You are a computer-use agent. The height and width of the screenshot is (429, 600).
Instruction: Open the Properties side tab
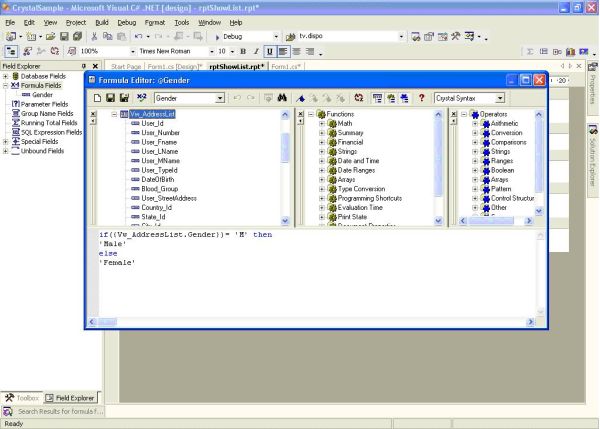[x=593, y=88]
